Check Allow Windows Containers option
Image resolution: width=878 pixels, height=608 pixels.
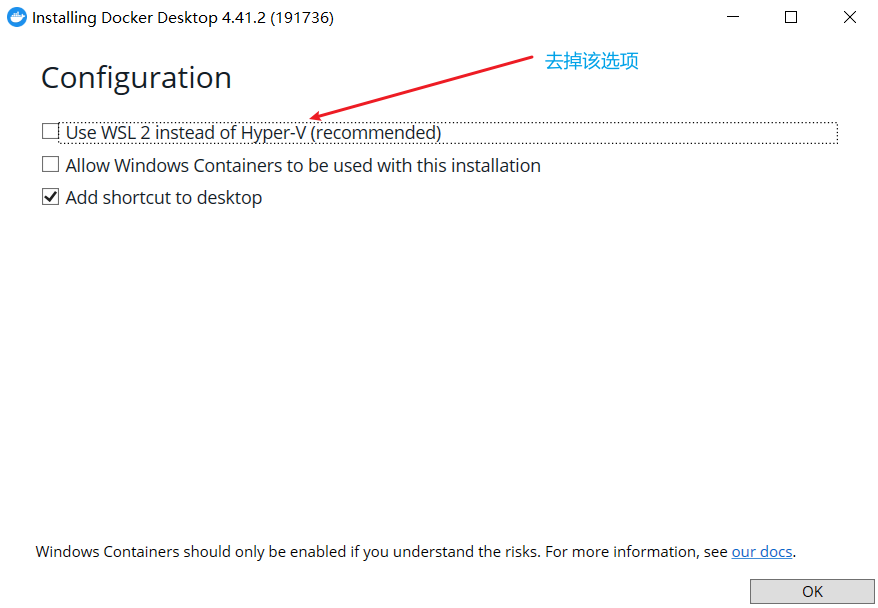click(x=50, y=165)
